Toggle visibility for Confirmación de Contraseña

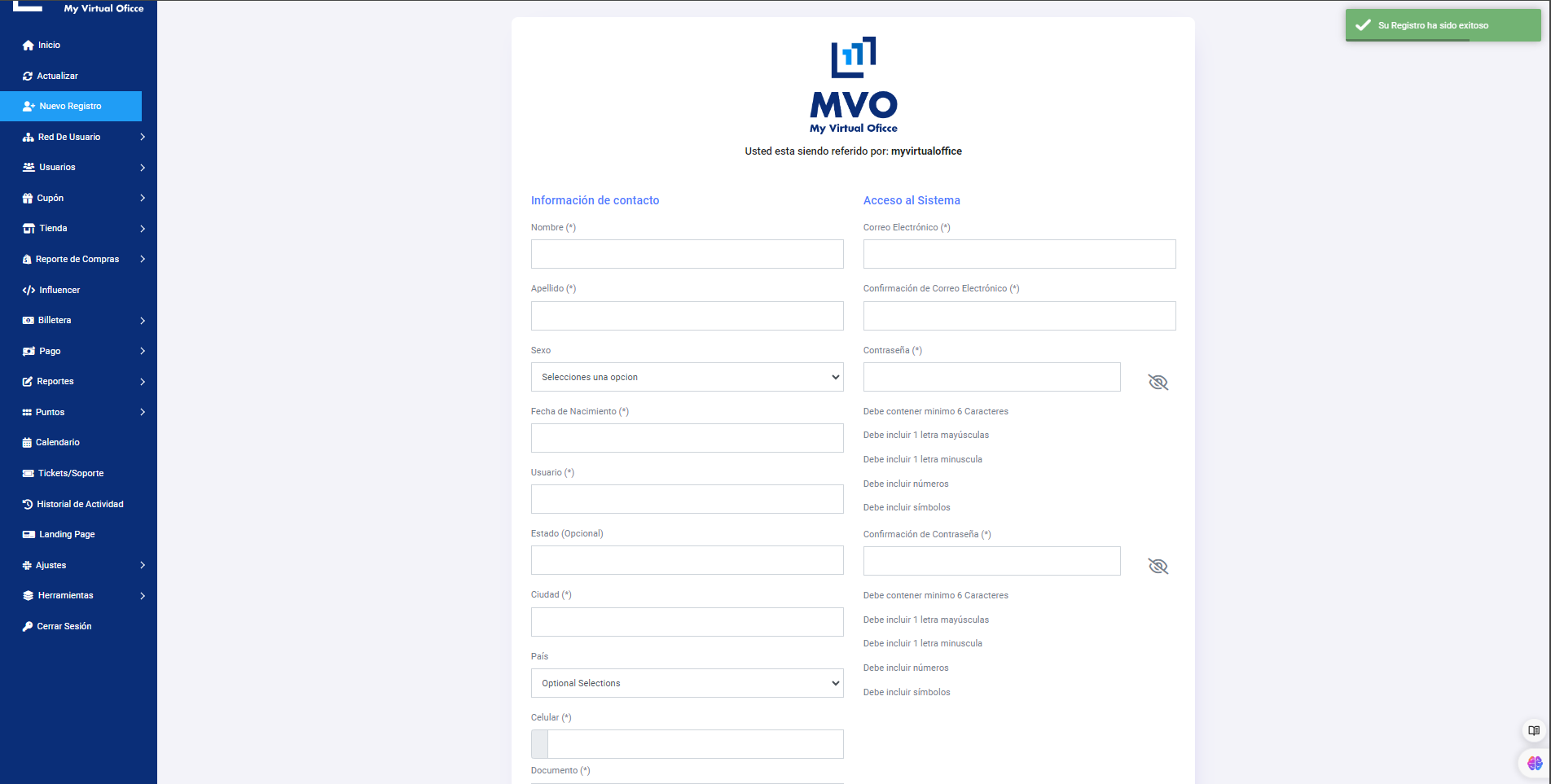pos(1158,567)
